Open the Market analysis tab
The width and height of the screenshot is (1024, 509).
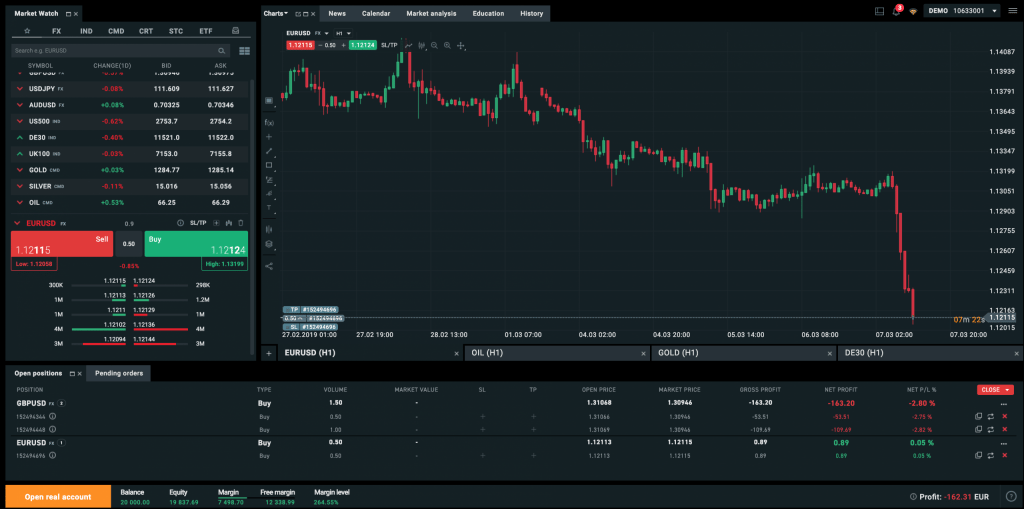pos(431,13)
